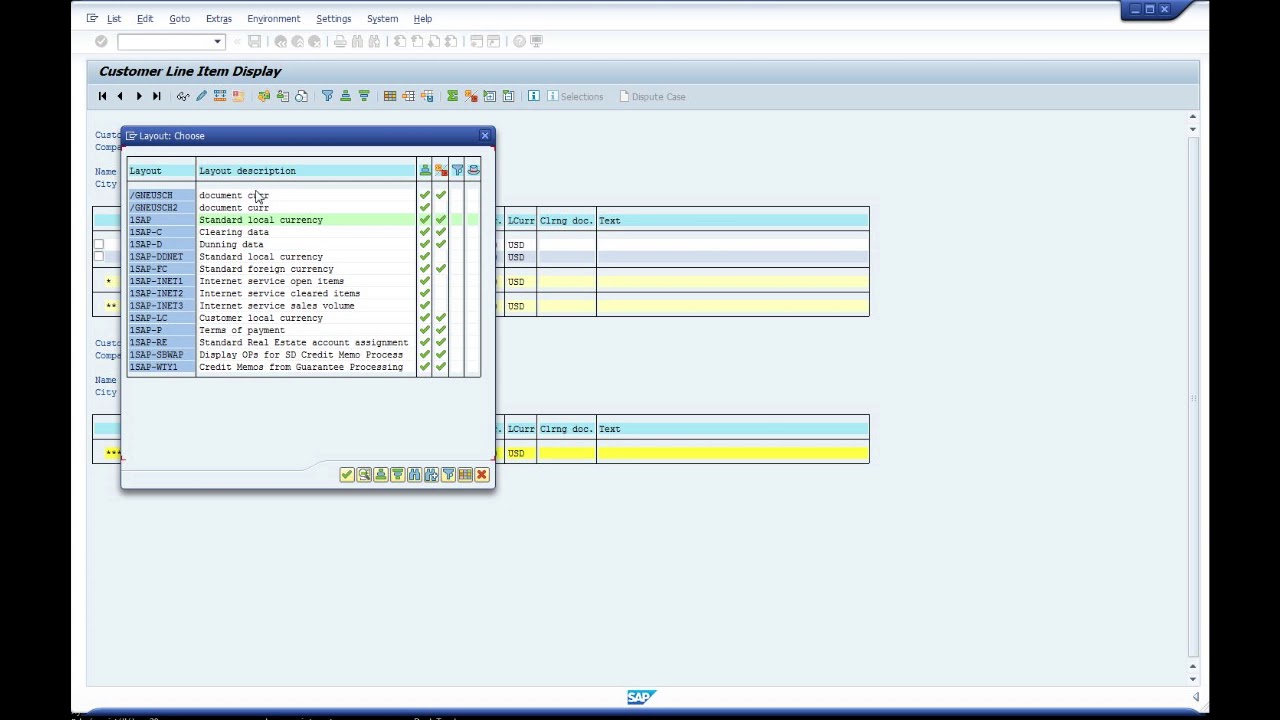Screen dimensions: 1280x720
Task: Click the Find Next binoculars icon in dialog
Action: (x=431, y=474)
